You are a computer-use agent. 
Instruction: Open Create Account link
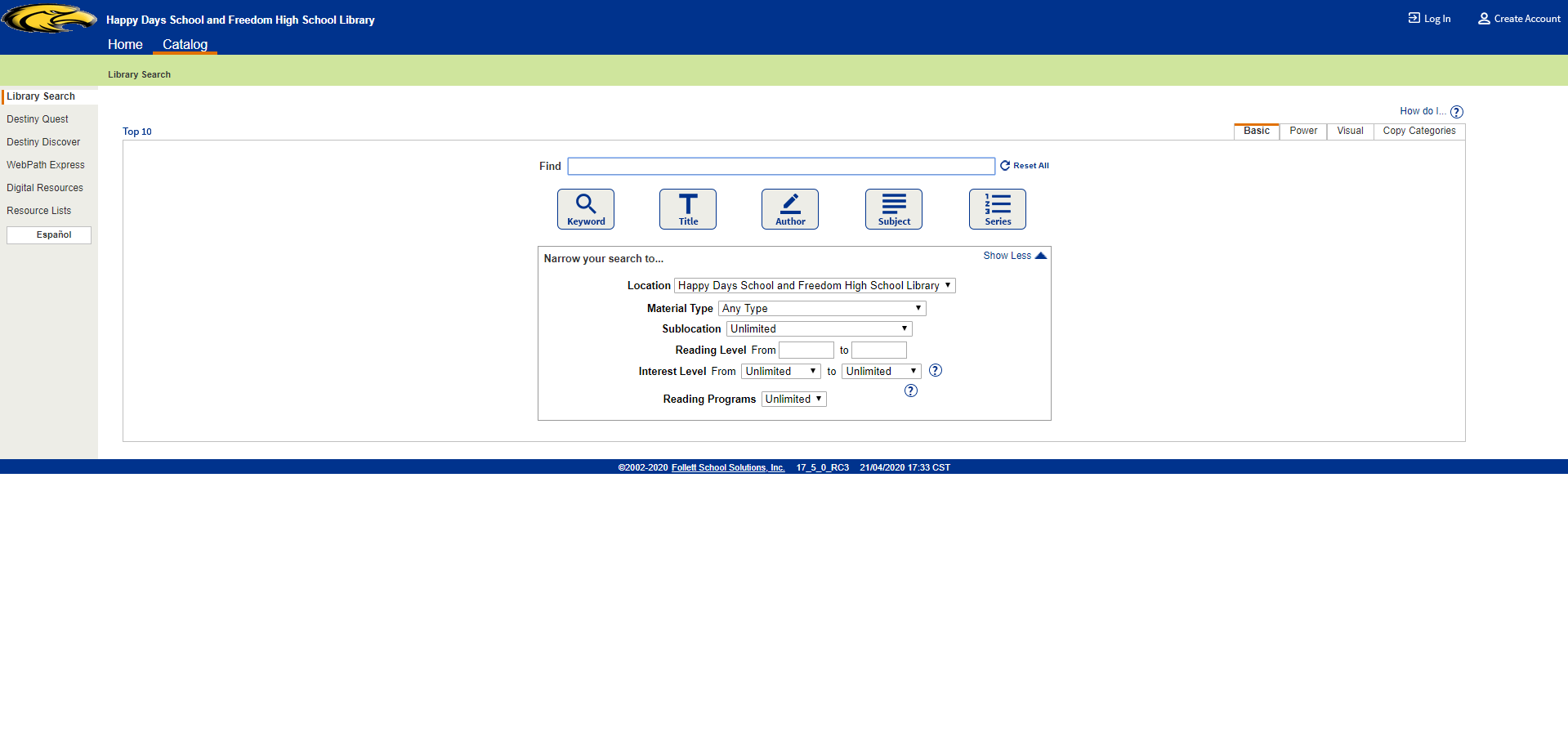(1519, 19)
